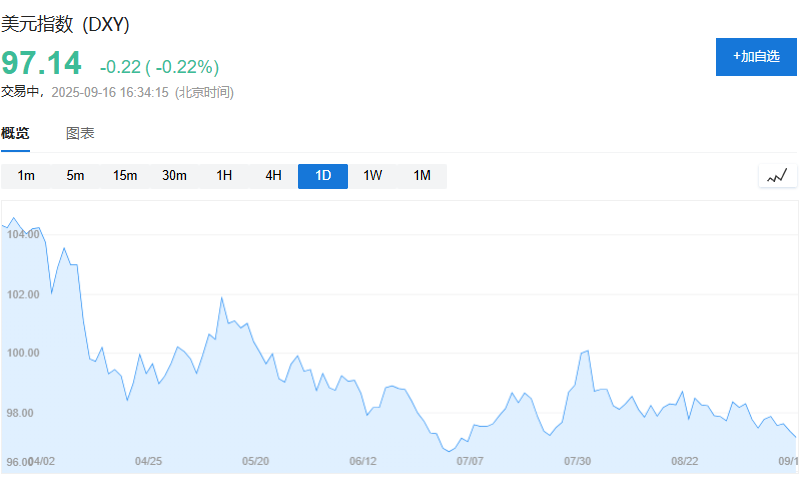
Task: Add DXY to watchlist with +加自选
Action: point(756,57)
